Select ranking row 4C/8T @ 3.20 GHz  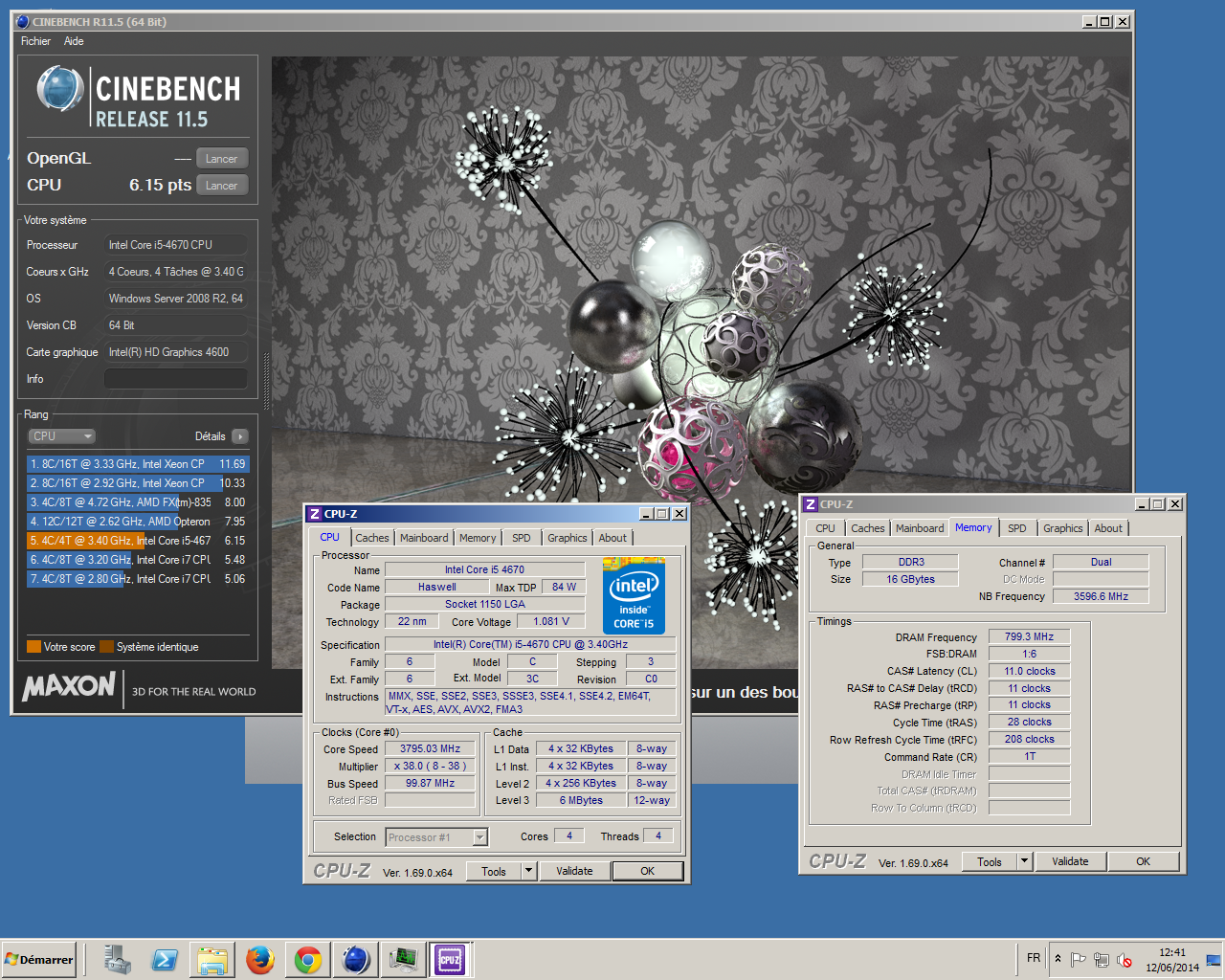point(138,560)
